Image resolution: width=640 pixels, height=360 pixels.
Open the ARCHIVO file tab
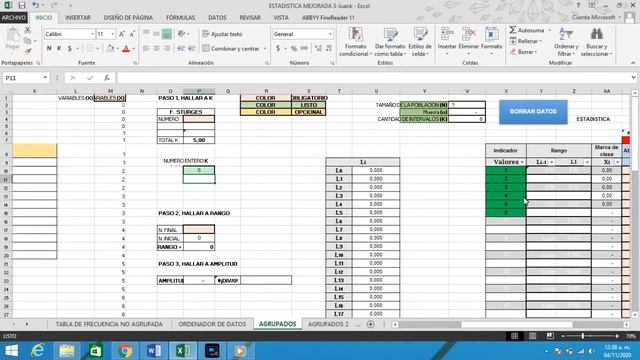click(14, 18)
